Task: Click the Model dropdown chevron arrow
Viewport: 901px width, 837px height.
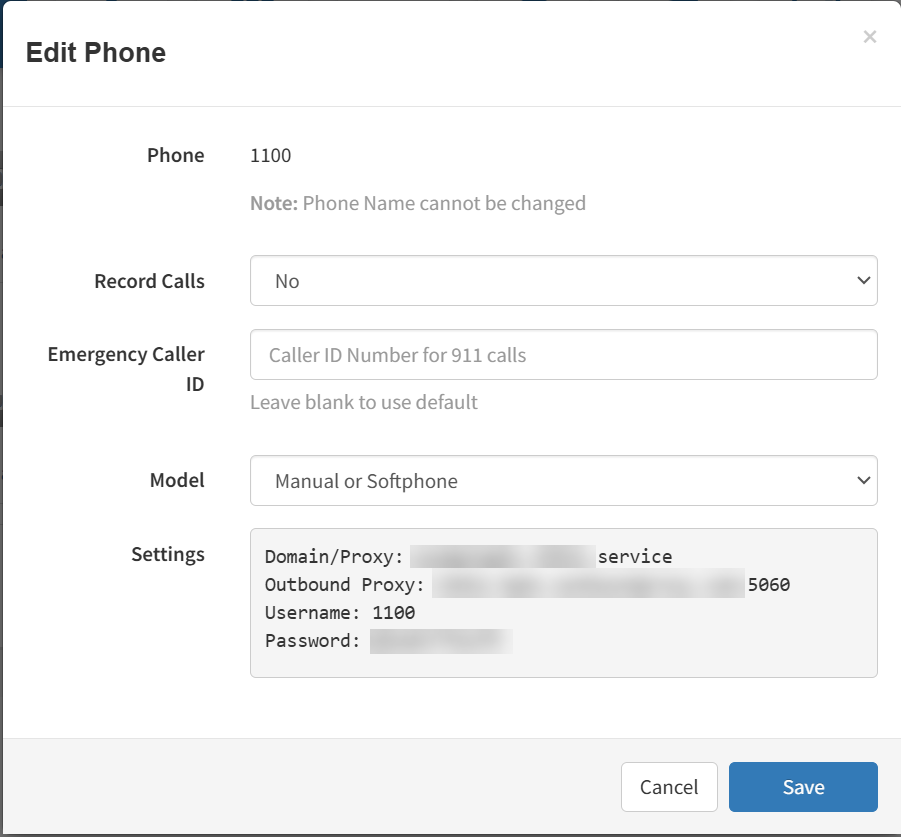Action: [863, 481]
